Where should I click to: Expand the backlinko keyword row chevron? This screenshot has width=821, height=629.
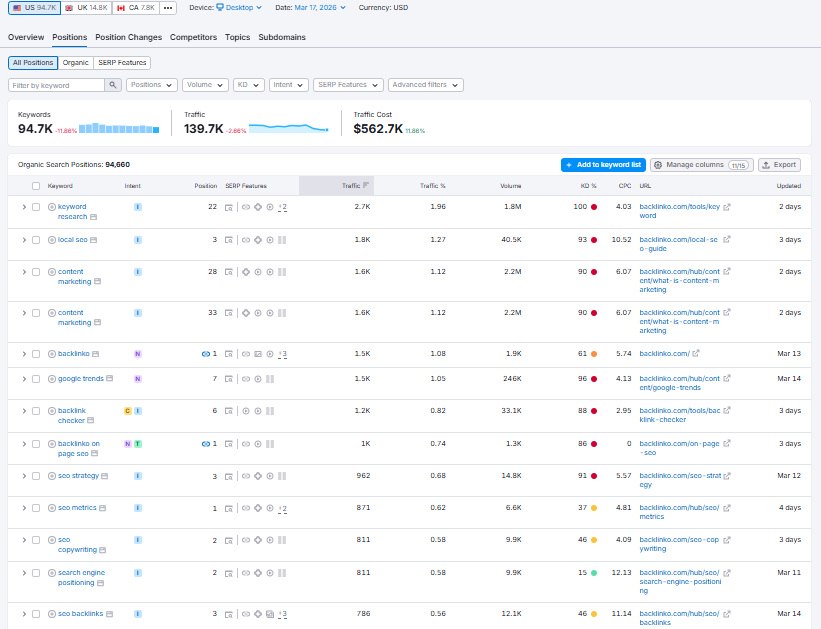click(24, 354)
